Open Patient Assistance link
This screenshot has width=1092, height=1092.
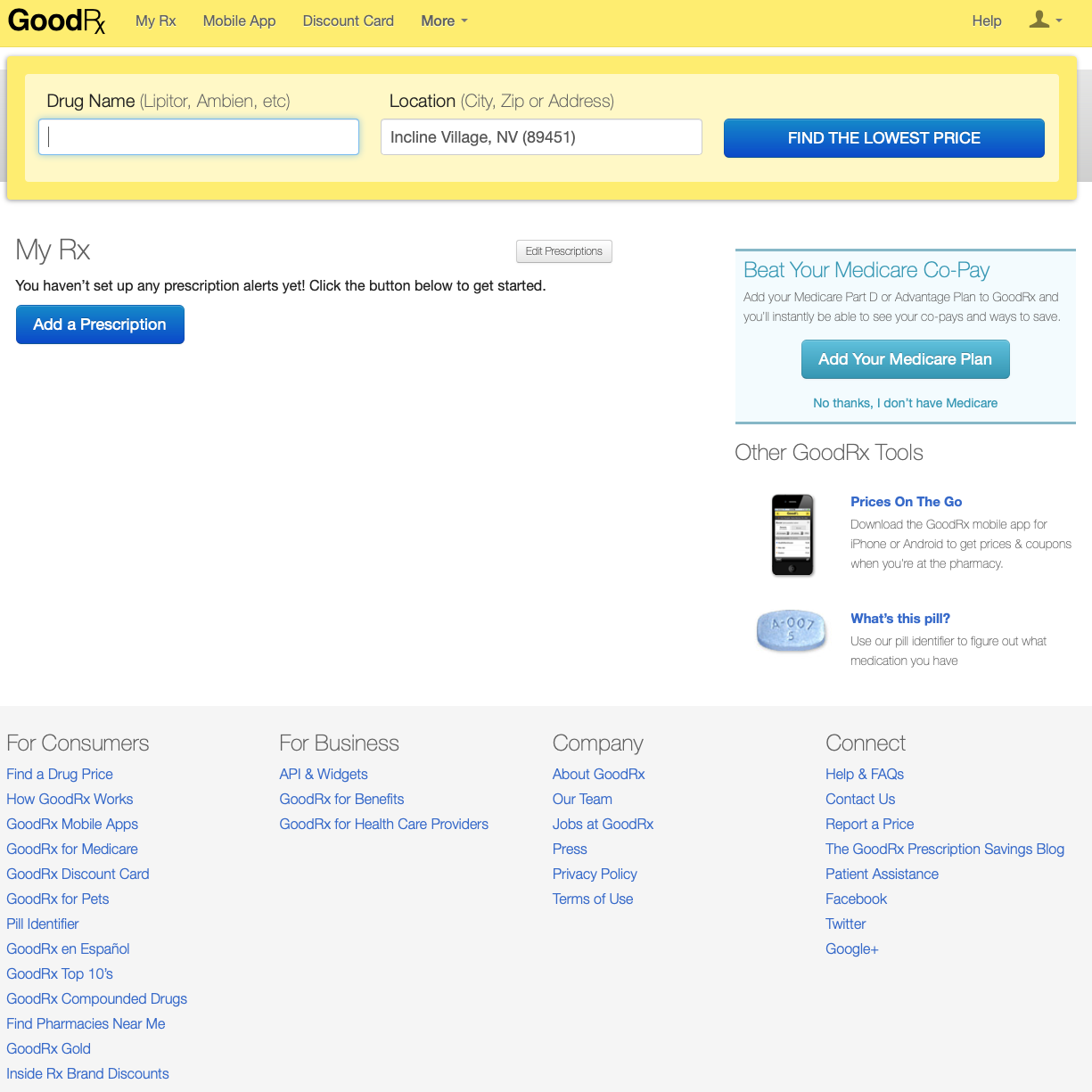(x=883, y=874)
